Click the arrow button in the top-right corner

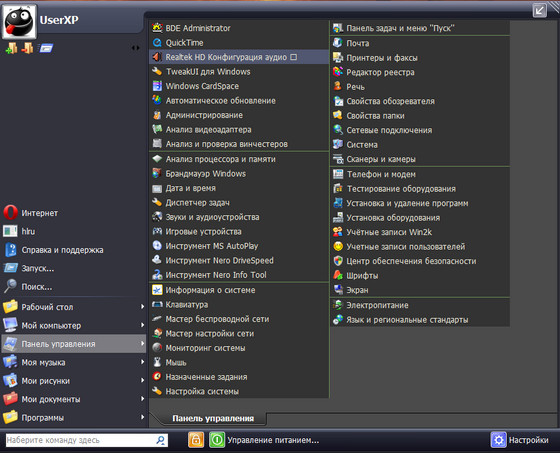click(x=539, y=10)
